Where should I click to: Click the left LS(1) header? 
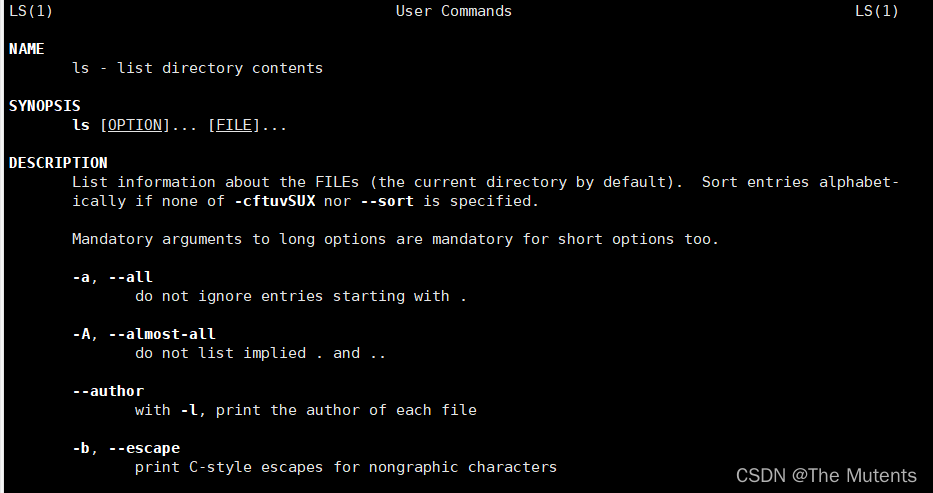(x=31, y=11)
